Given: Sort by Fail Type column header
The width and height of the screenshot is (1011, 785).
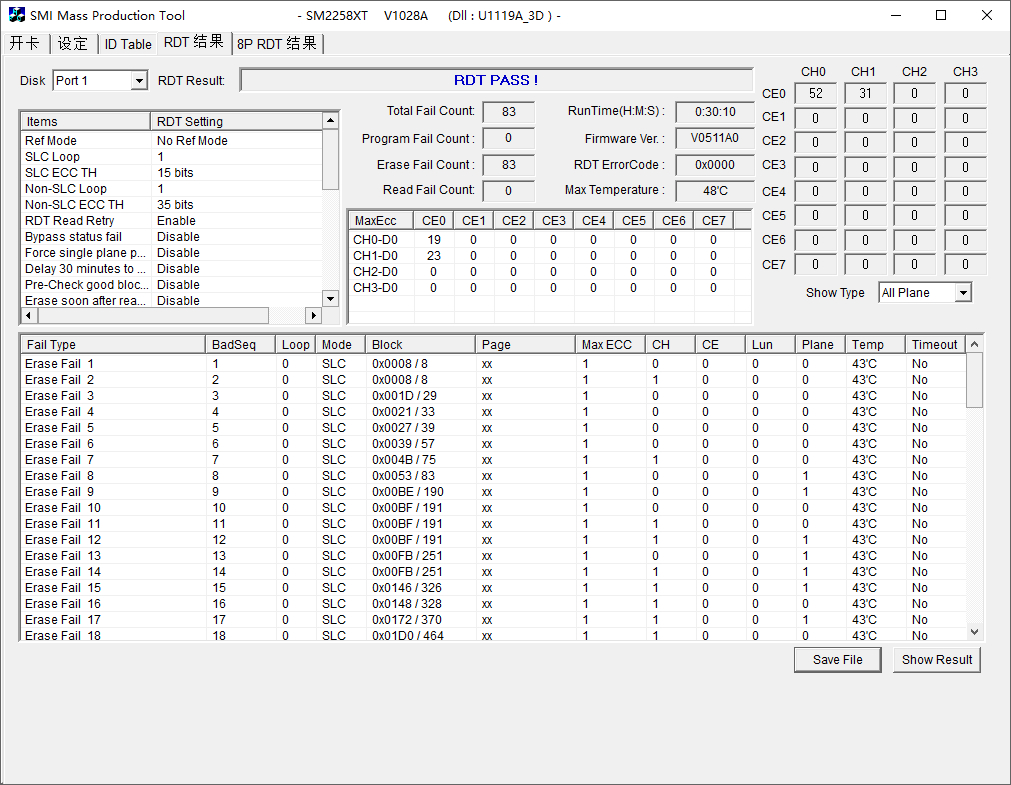Looking at the screenshot, I should pos(112,344).
